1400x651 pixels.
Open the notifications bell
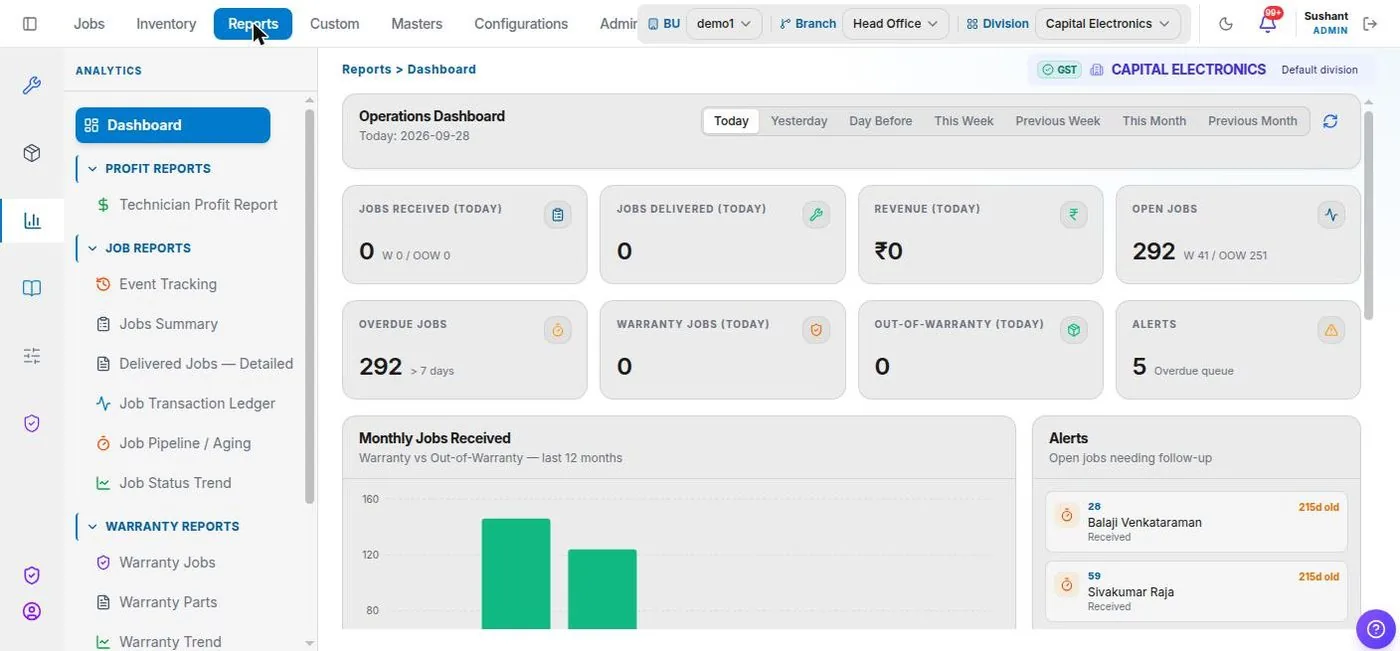(x=1268, y=22)
